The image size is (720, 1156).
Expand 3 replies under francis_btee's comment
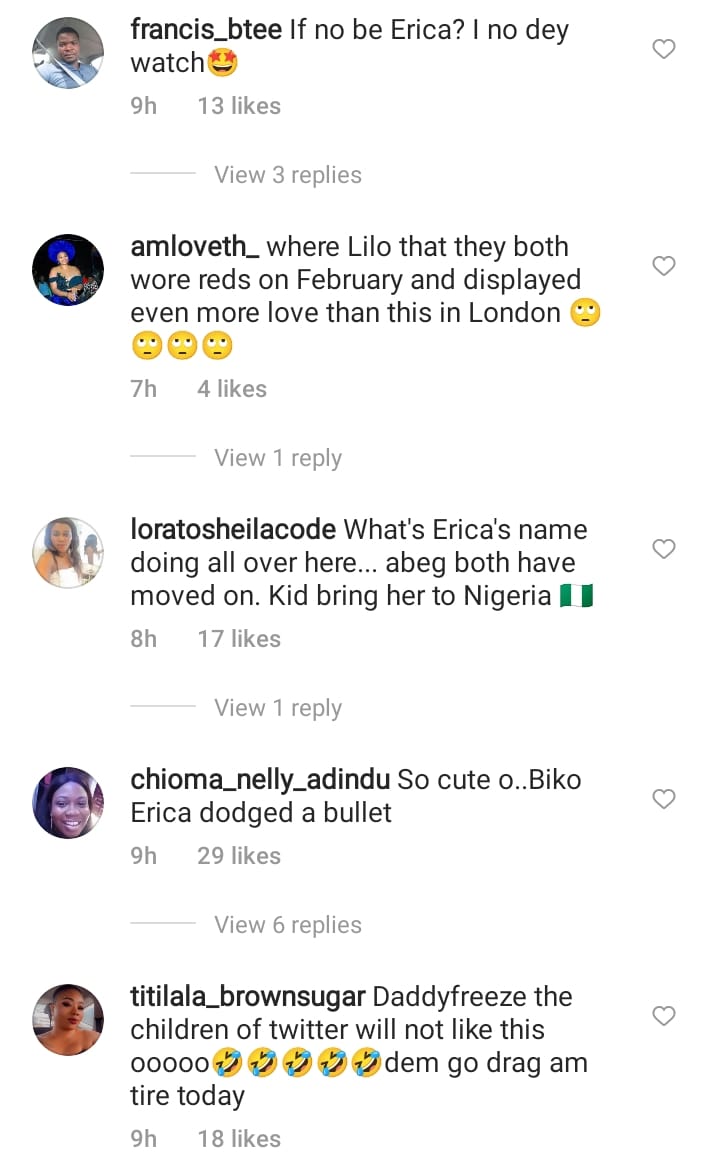click(287, 175)
